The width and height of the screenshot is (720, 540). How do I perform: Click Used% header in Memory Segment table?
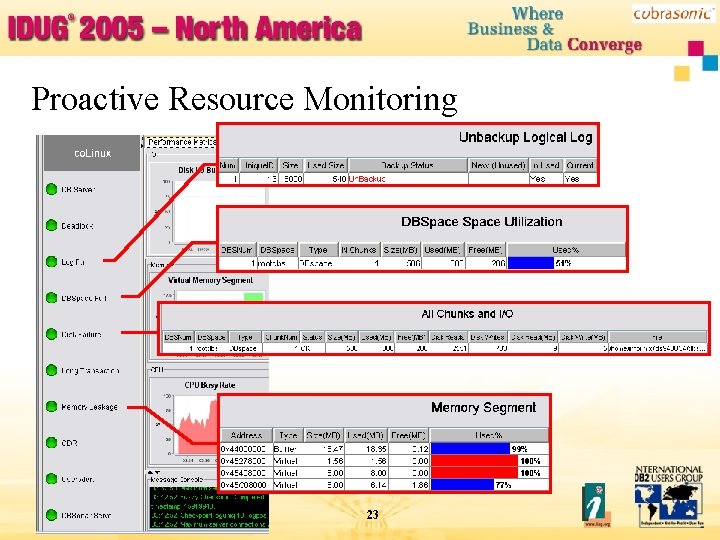(x=489, y=435)
